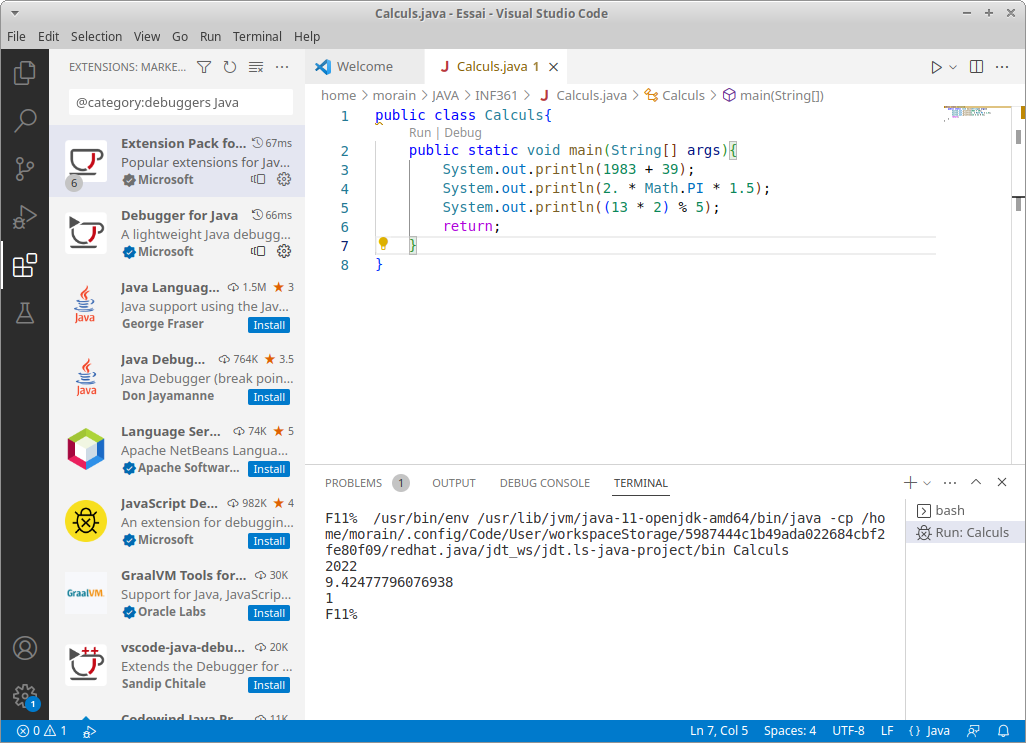Viewport: 1026px width, 743px height.
Task: Clear extensions search results icon
Action: pyautogui.click(x=256, y=67)
